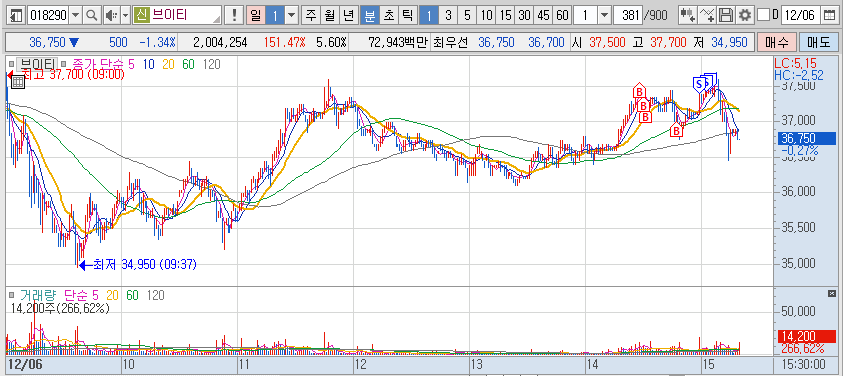This screenshot has height=376, width=843.
Task: Switch to 5-minute interval
Action: pyautogui.click(x=467, y=15)
